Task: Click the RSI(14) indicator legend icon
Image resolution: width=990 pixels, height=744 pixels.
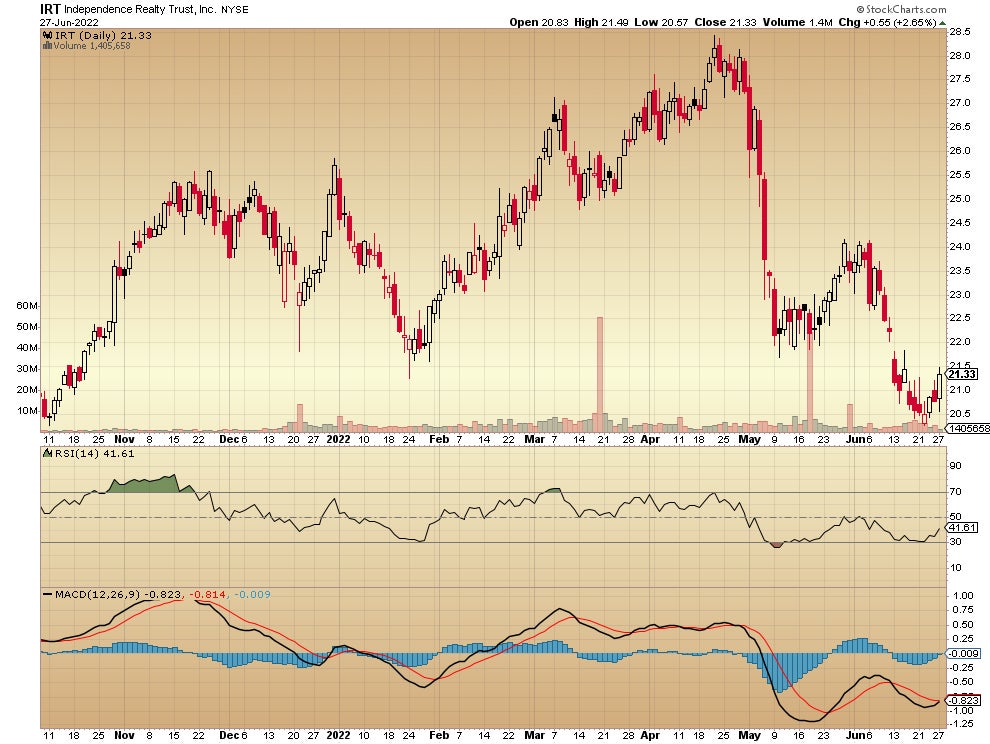Action: (x=47, y=453)
